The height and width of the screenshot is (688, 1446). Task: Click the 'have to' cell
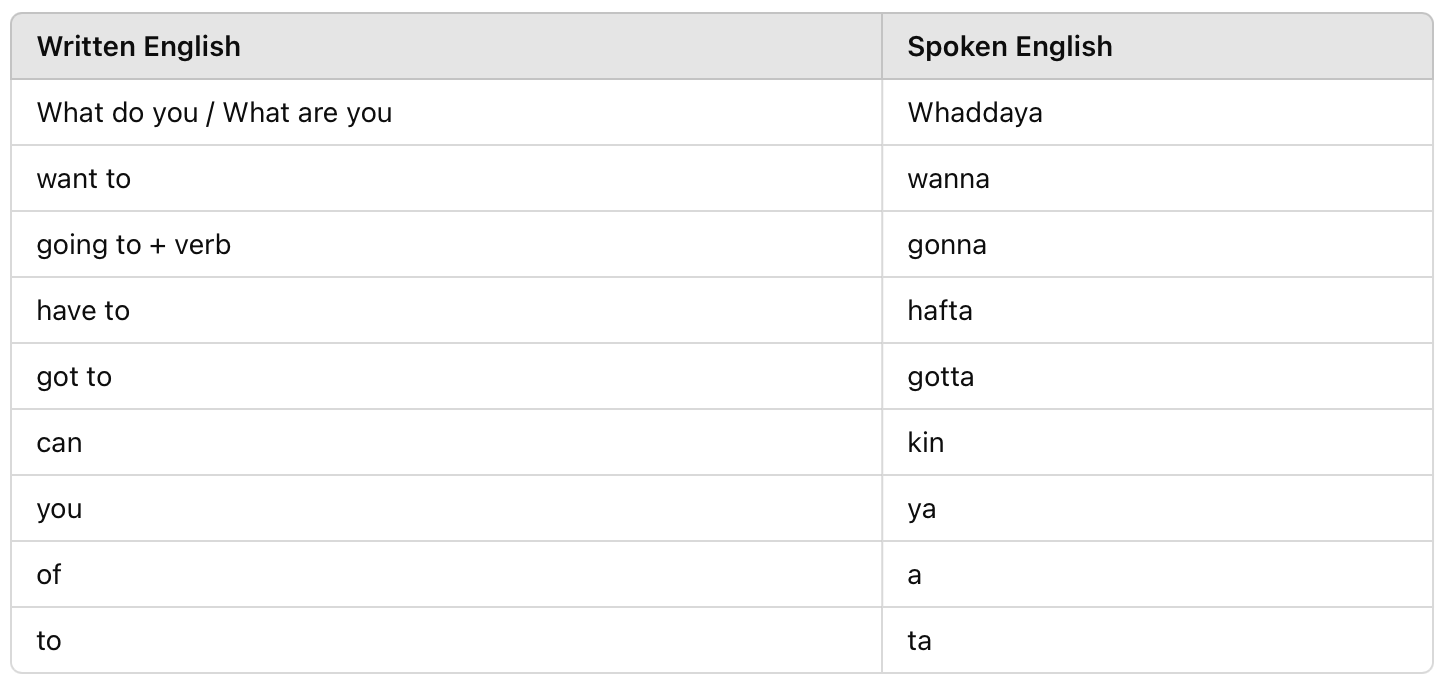click(x=447, y=310)
